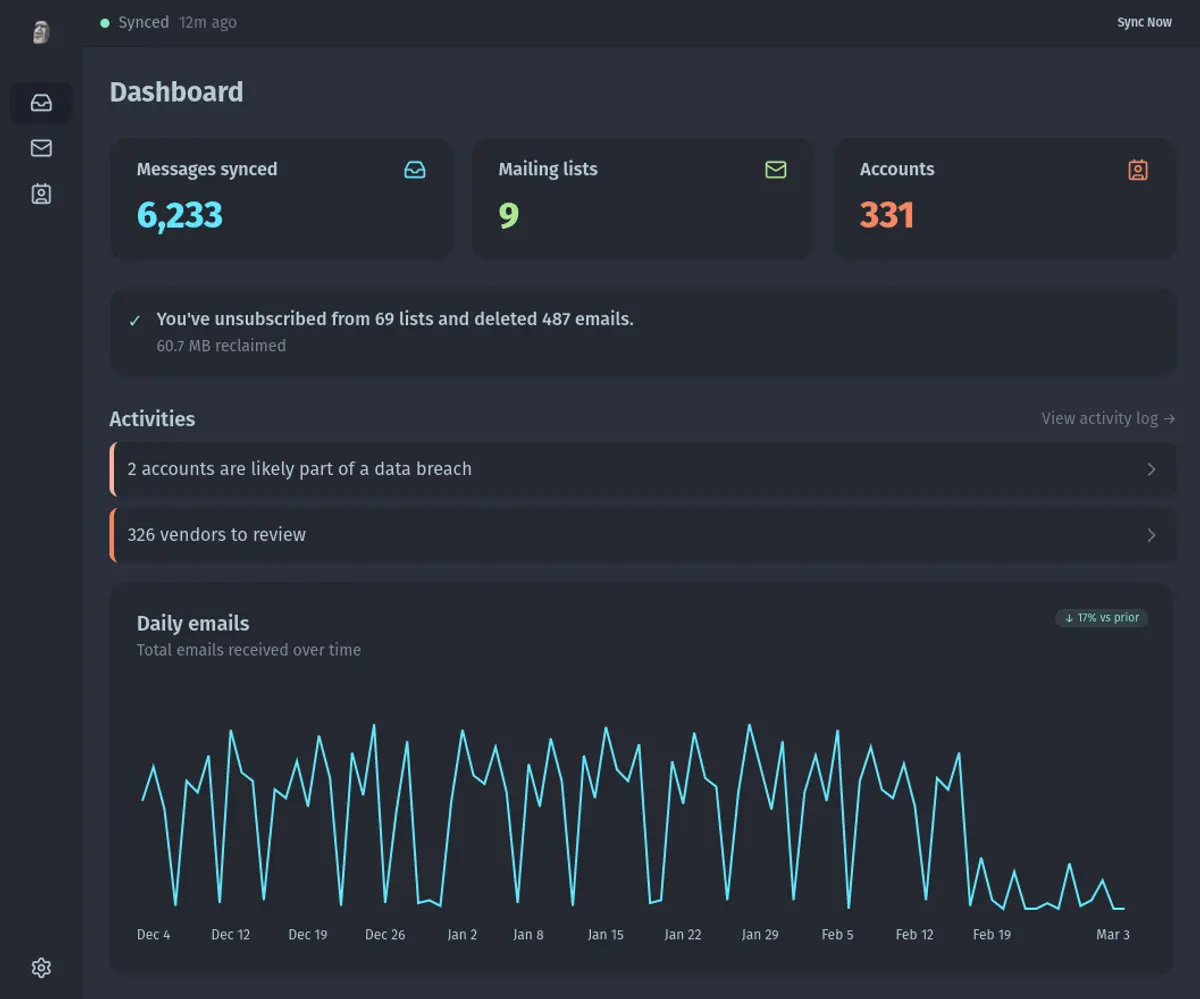The height and width of the screenshot is (999, 1200).
Task: Click the Jan 2 chart axis label
Action: 462,935
